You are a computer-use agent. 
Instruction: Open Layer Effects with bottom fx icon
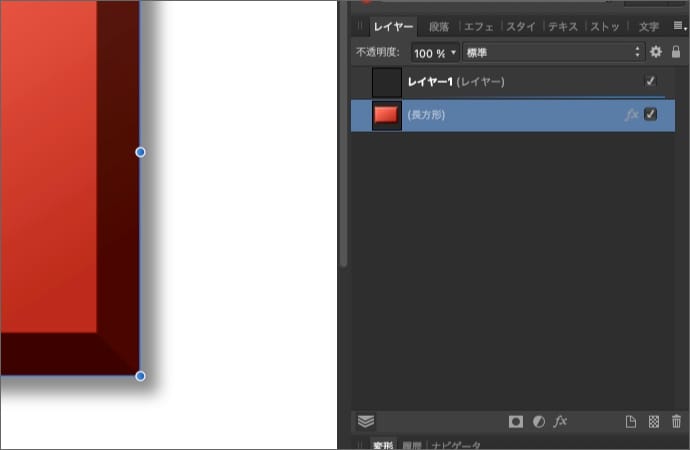click(560, 422)
